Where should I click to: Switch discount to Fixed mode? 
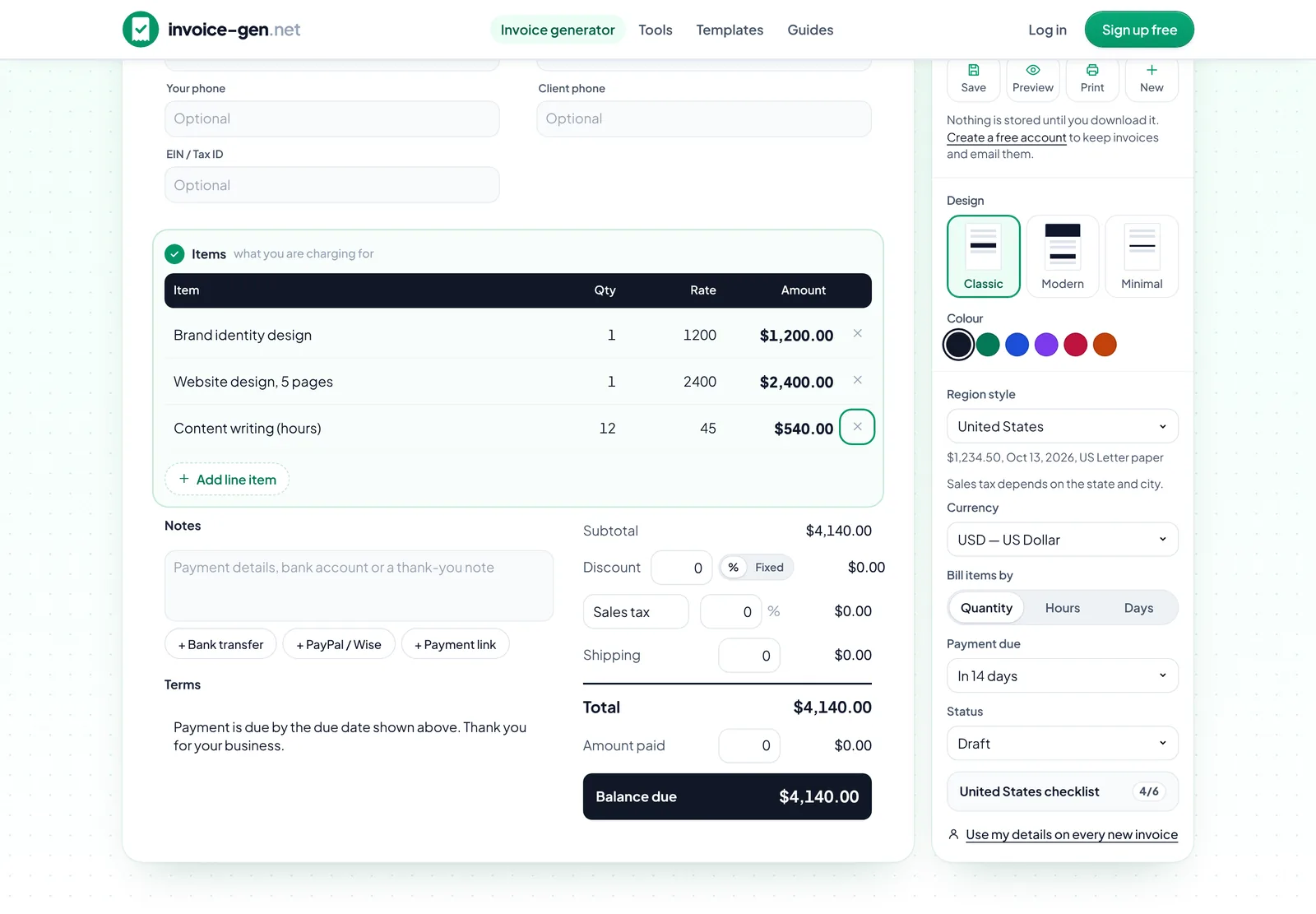(x=769, y=568)
